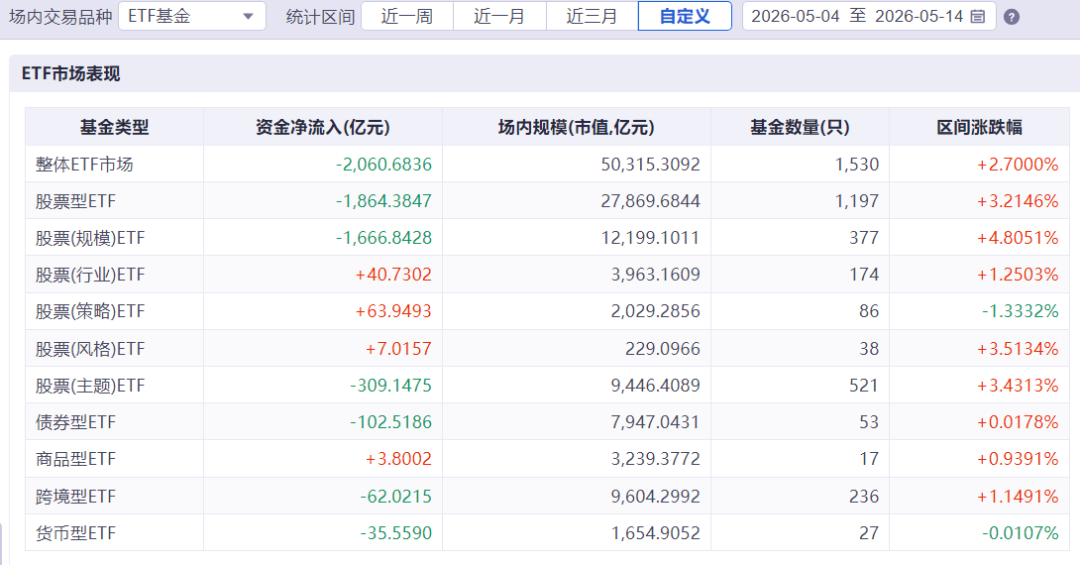Select the 跨境型ETF row label
Image resolution: width=1080 pixels, height=565 pixels.
(76, 496)
